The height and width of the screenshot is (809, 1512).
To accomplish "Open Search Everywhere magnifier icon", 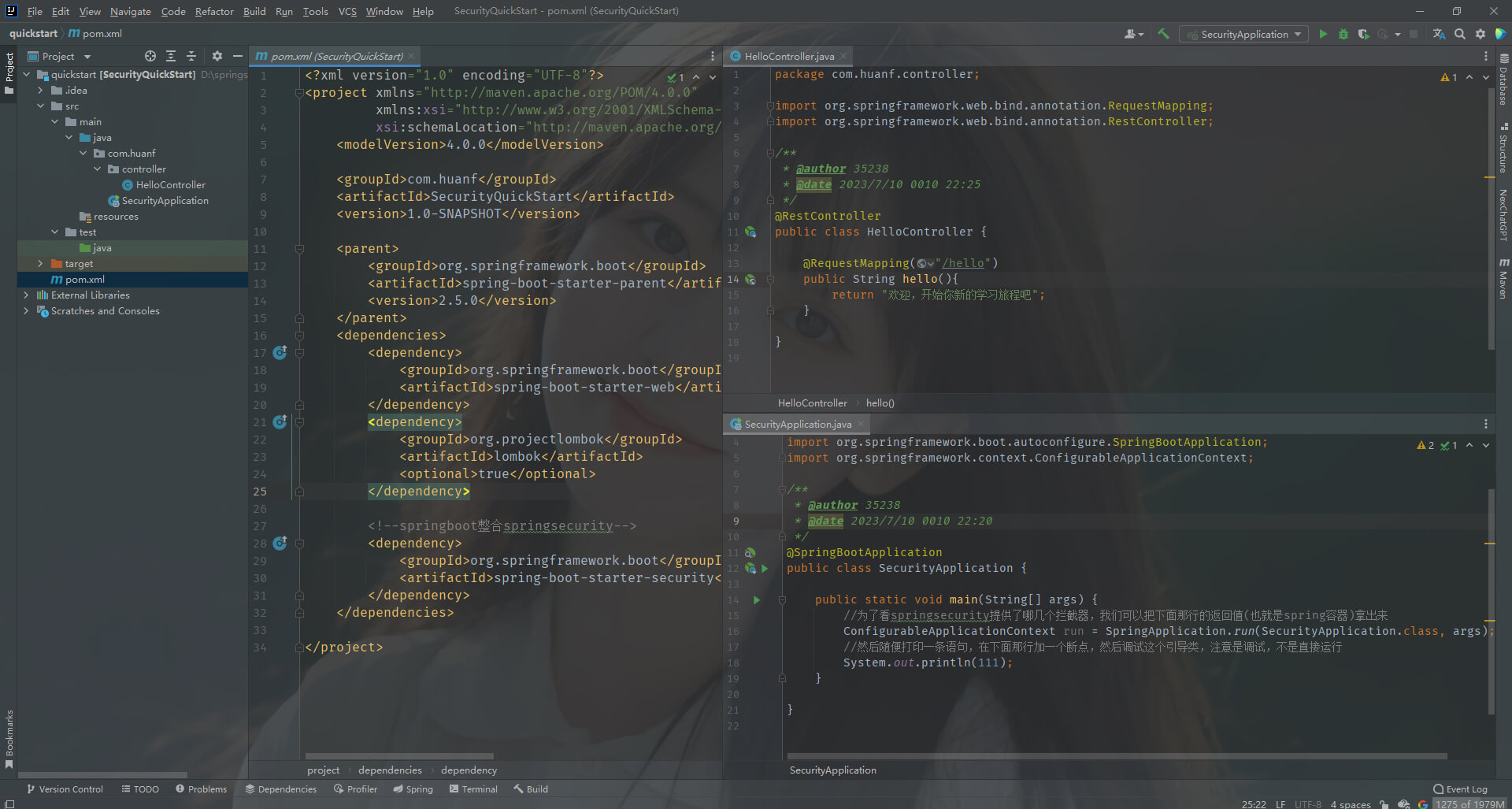I will coord(1460,34).
